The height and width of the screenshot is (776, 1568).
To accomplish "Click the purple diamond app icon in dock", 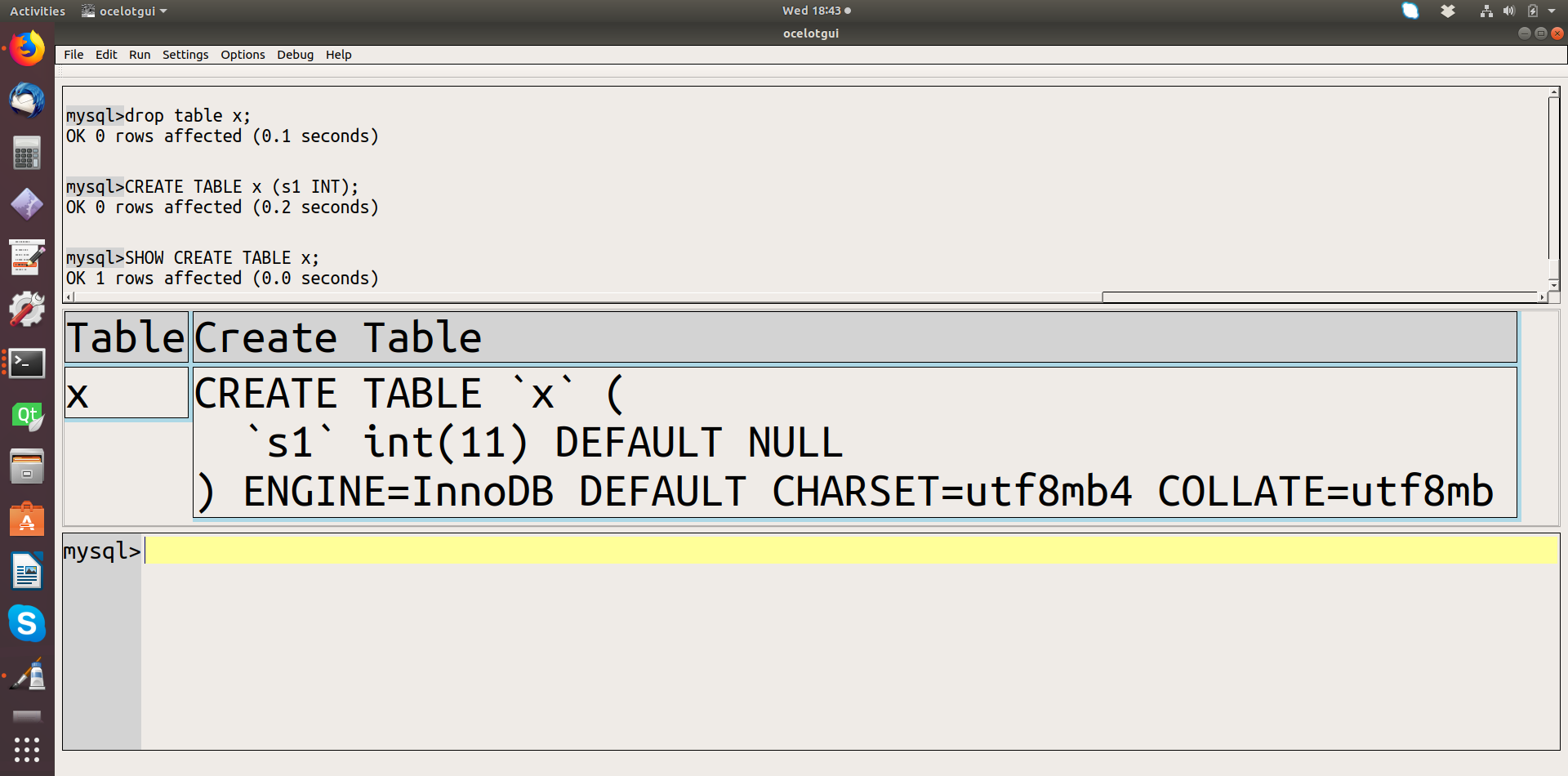I will [27, 204].
